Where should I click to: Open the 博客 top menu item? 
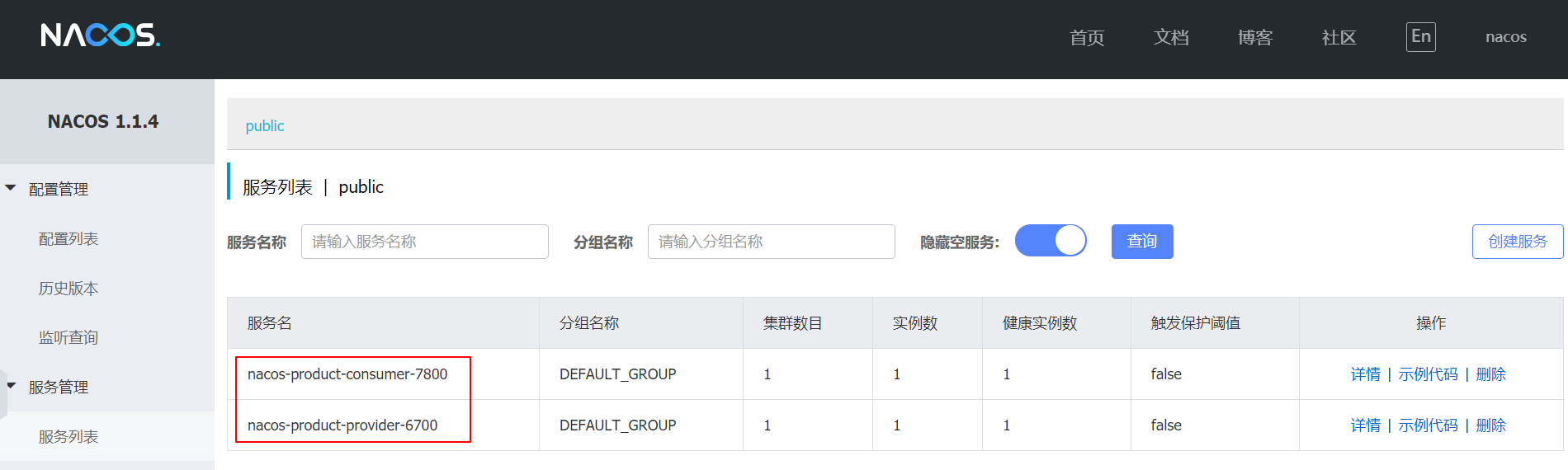[1255, 37]
